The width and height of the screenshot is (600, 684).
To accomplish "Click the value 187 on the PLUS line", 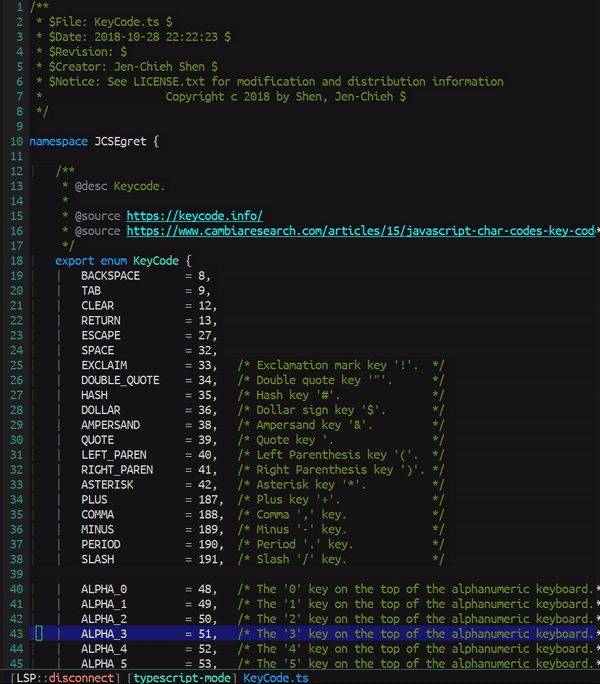I will [x=208, y=499].
